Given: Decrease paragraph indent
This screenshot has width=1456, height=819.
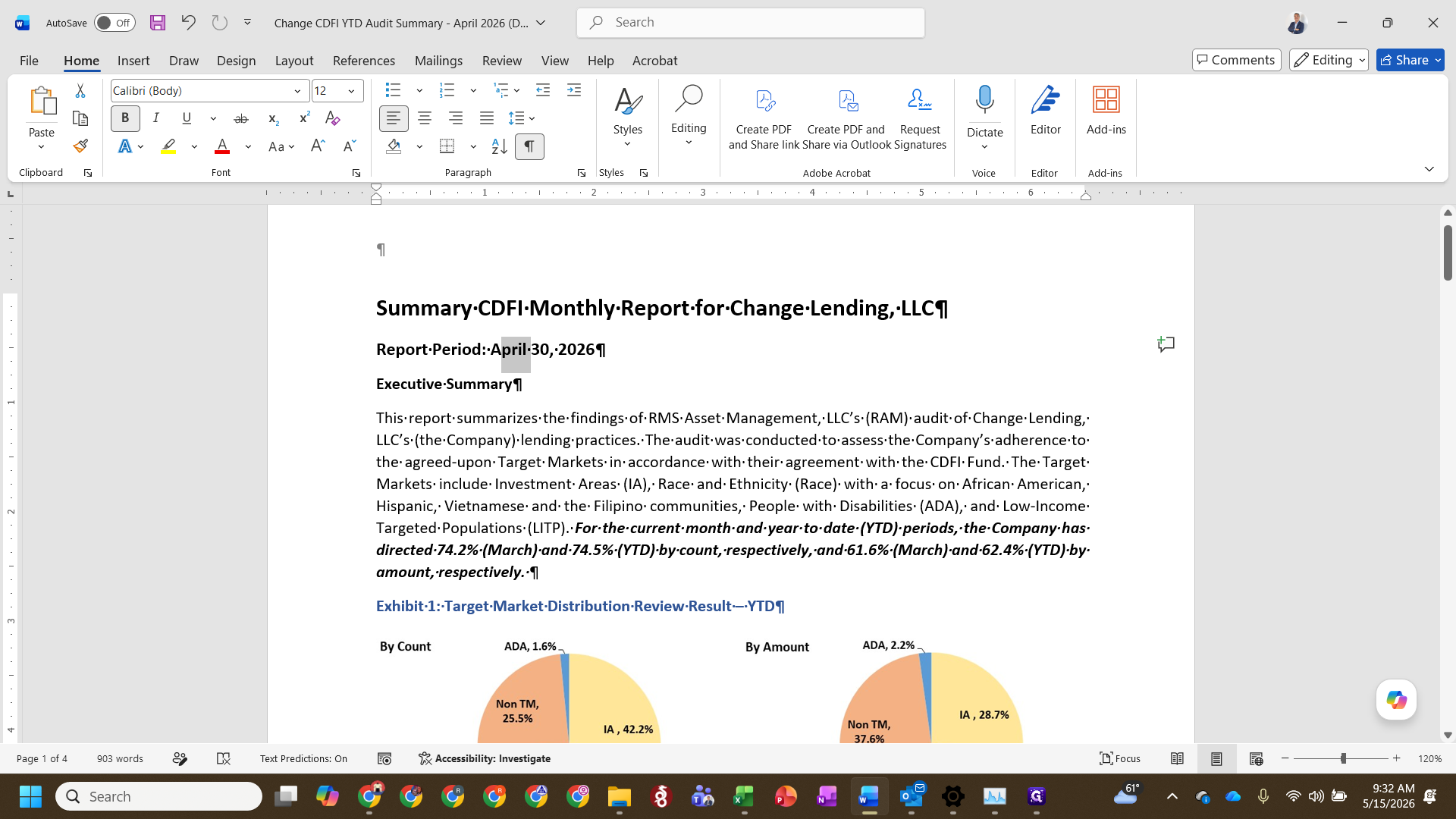Looking at the screenshot, I should tap(543, 90).
